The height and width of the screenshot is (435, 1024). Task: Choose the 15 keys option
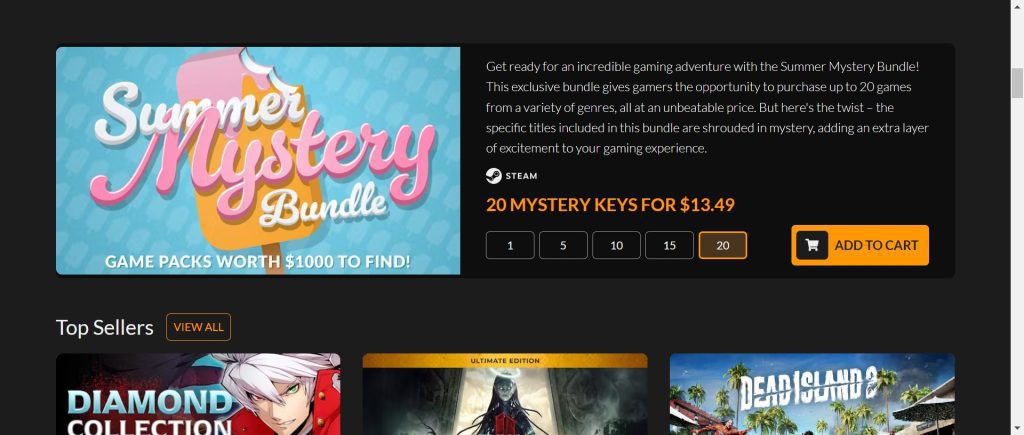point(669,246)
